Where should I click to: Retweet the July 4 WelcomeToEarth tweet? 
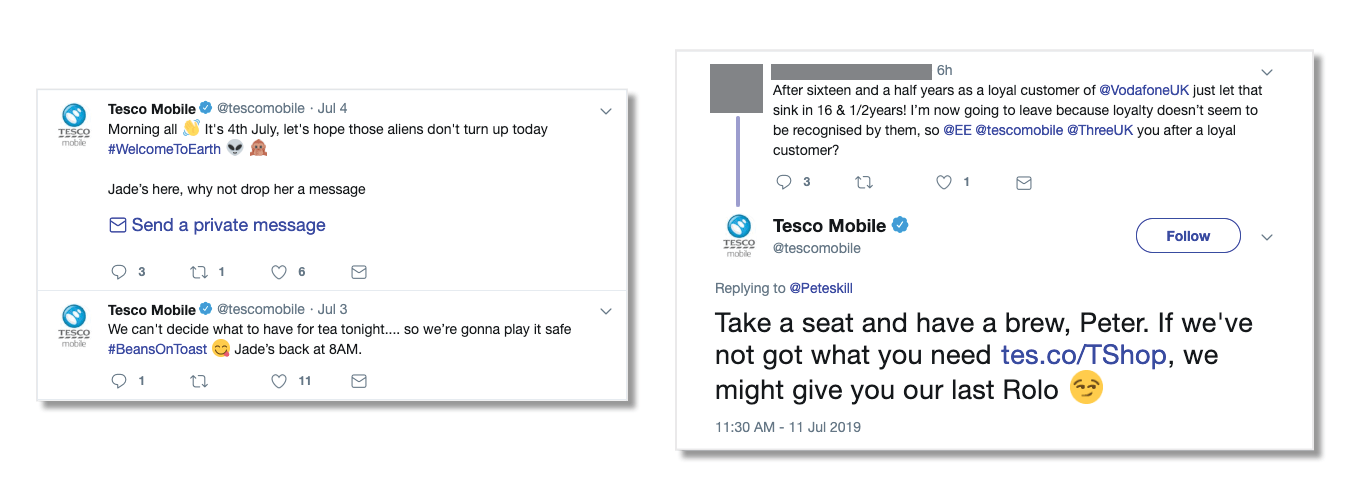[198, 272]
